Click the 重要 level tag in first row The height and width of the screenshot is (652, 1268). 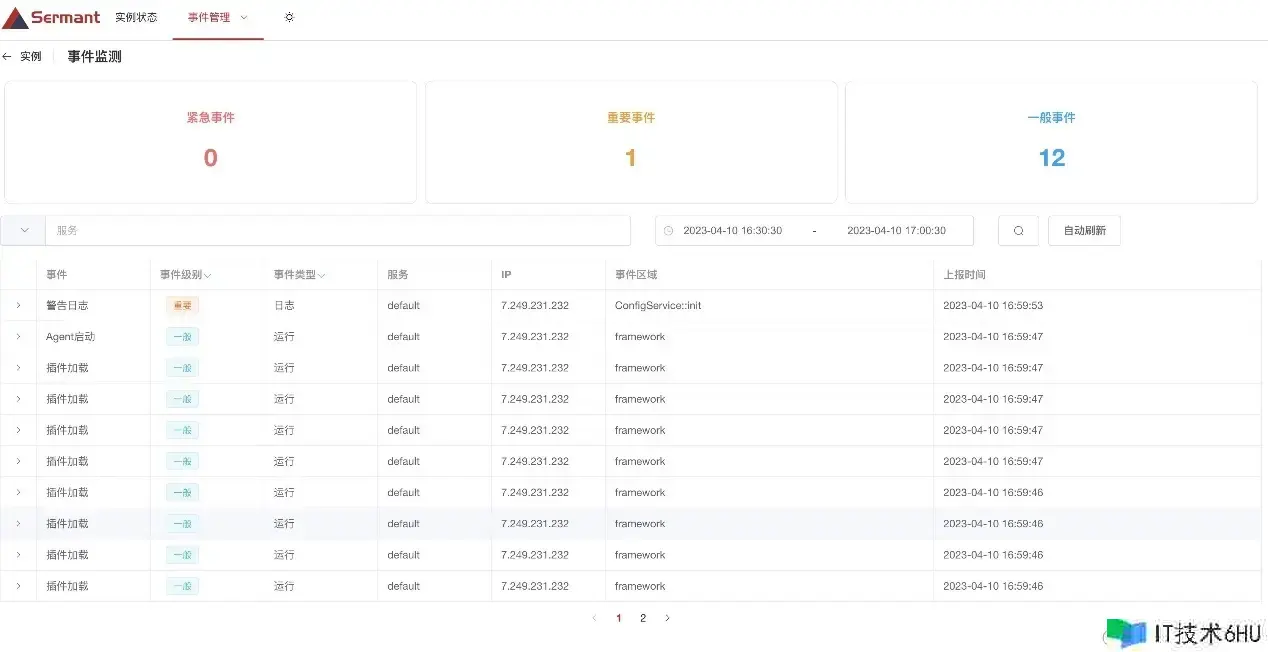tap(182, 306)
